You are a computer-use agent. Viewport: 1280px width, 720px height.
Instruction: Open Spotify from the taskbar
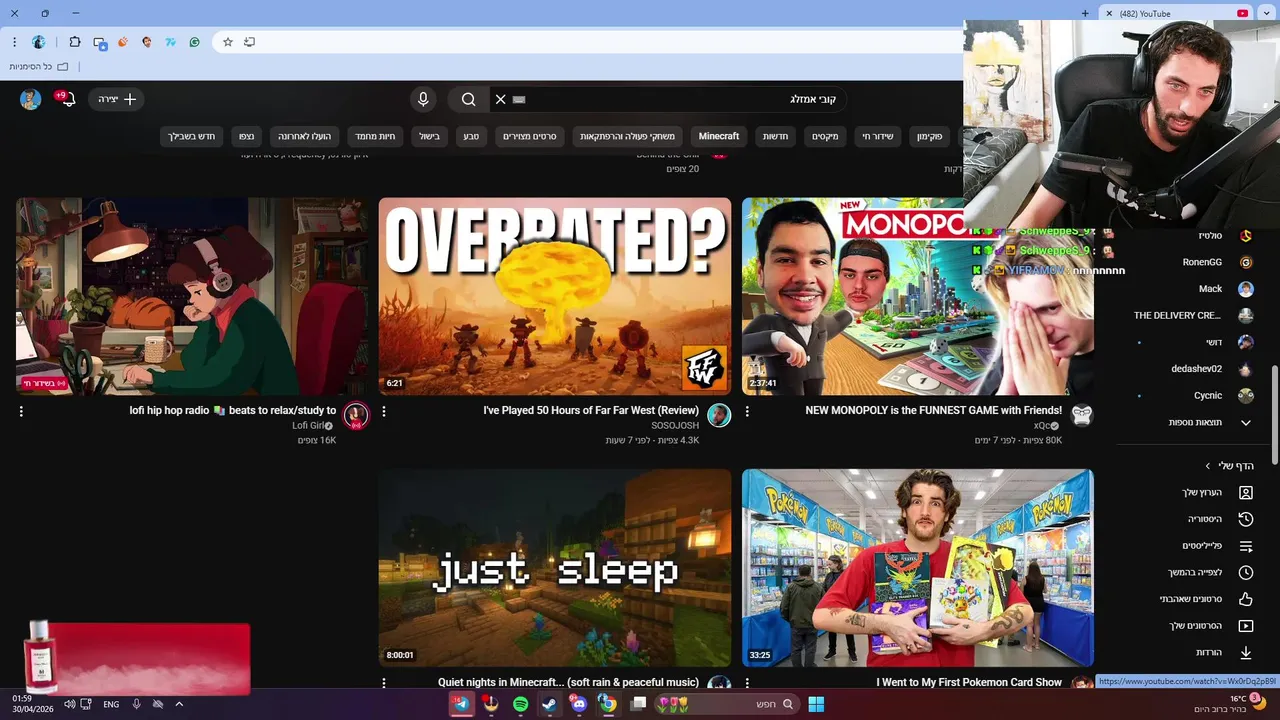click(520, 704)
